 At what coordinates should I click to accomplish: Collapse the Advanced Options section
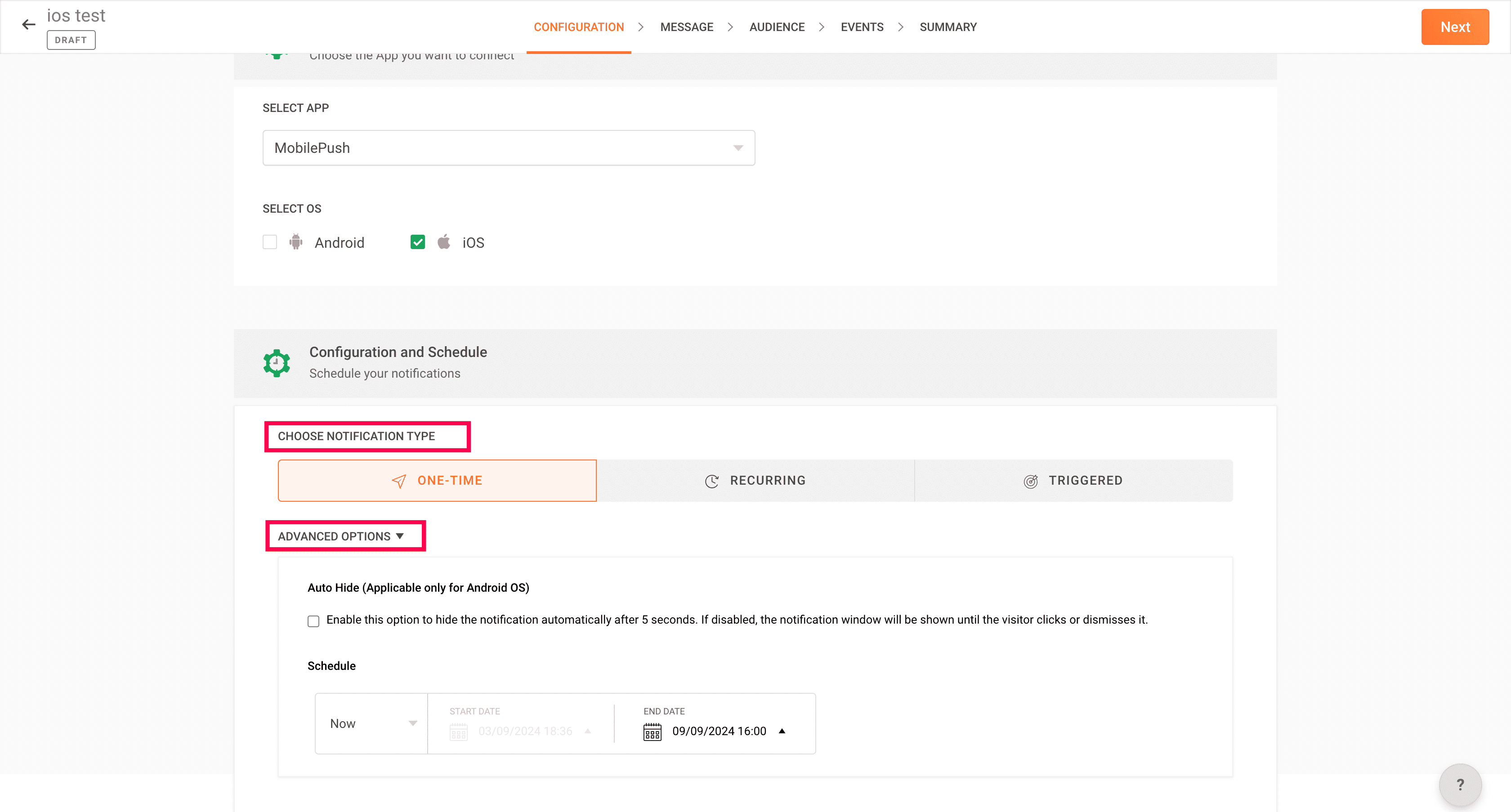(x=341, y=536)
